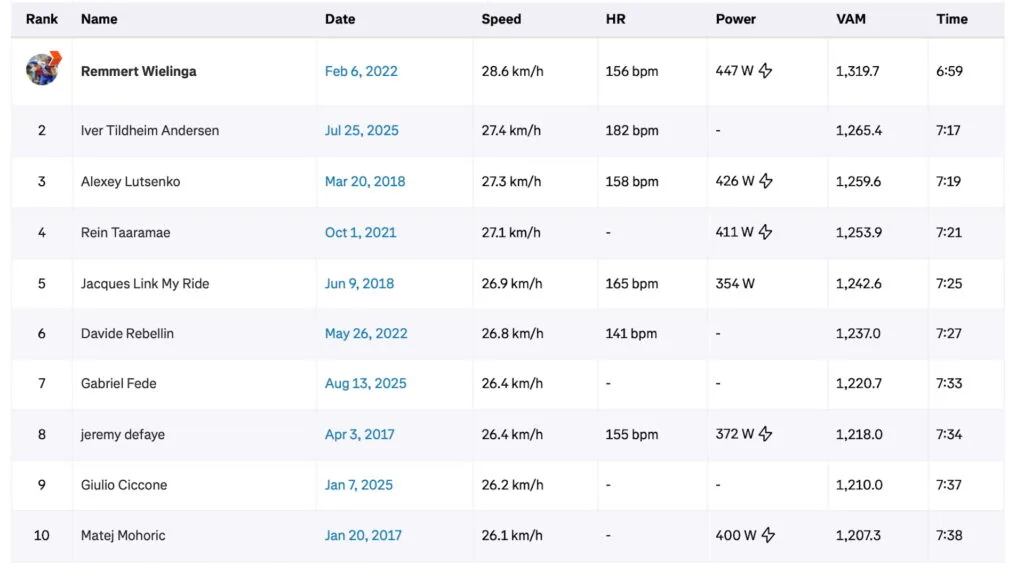Click the power meter bolt icon beside 447 W
The image size is (1024, 579).
[766, 70]
